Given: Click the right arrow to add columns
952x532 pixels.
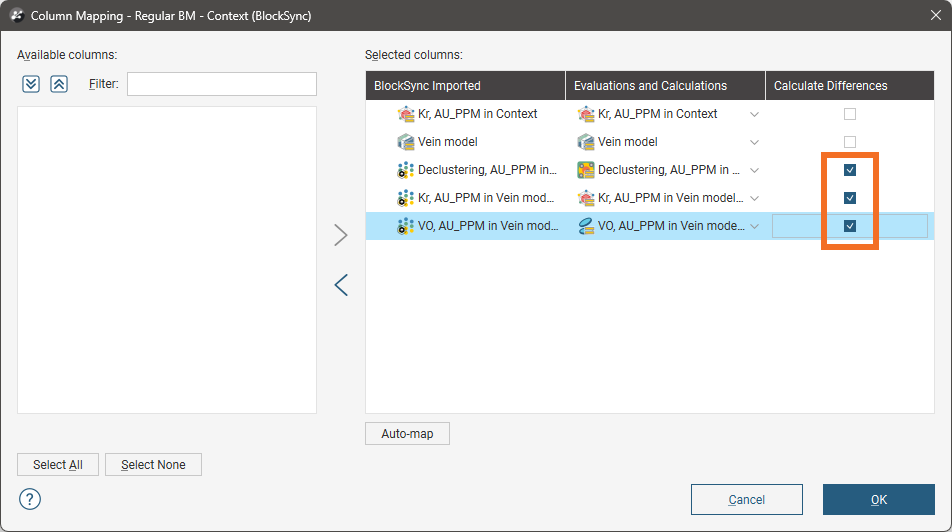Looking at the screenshot, I should tap(341, 235).
